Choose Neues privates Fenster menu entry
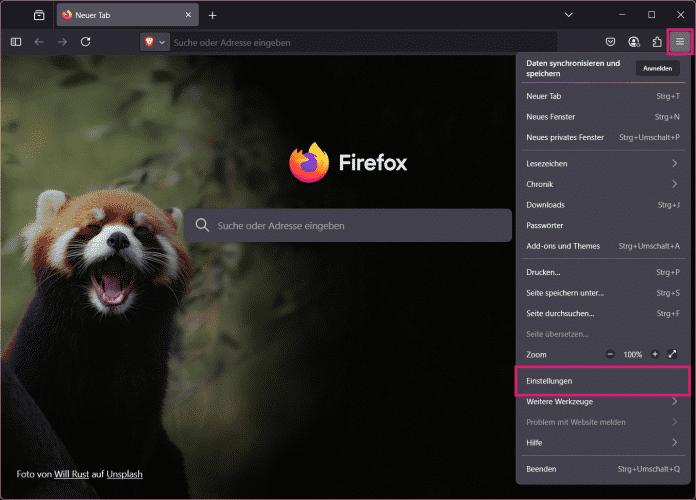The image size is (696, 500). pyautogui.click(x=565, y=137)
